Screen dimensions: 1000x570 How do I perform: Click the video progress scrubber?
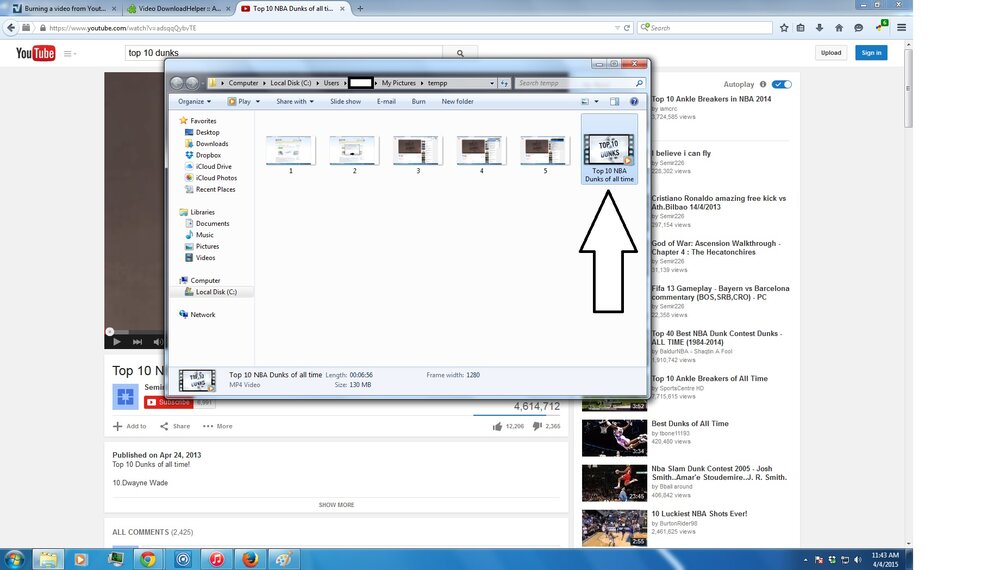coord(110,332)
